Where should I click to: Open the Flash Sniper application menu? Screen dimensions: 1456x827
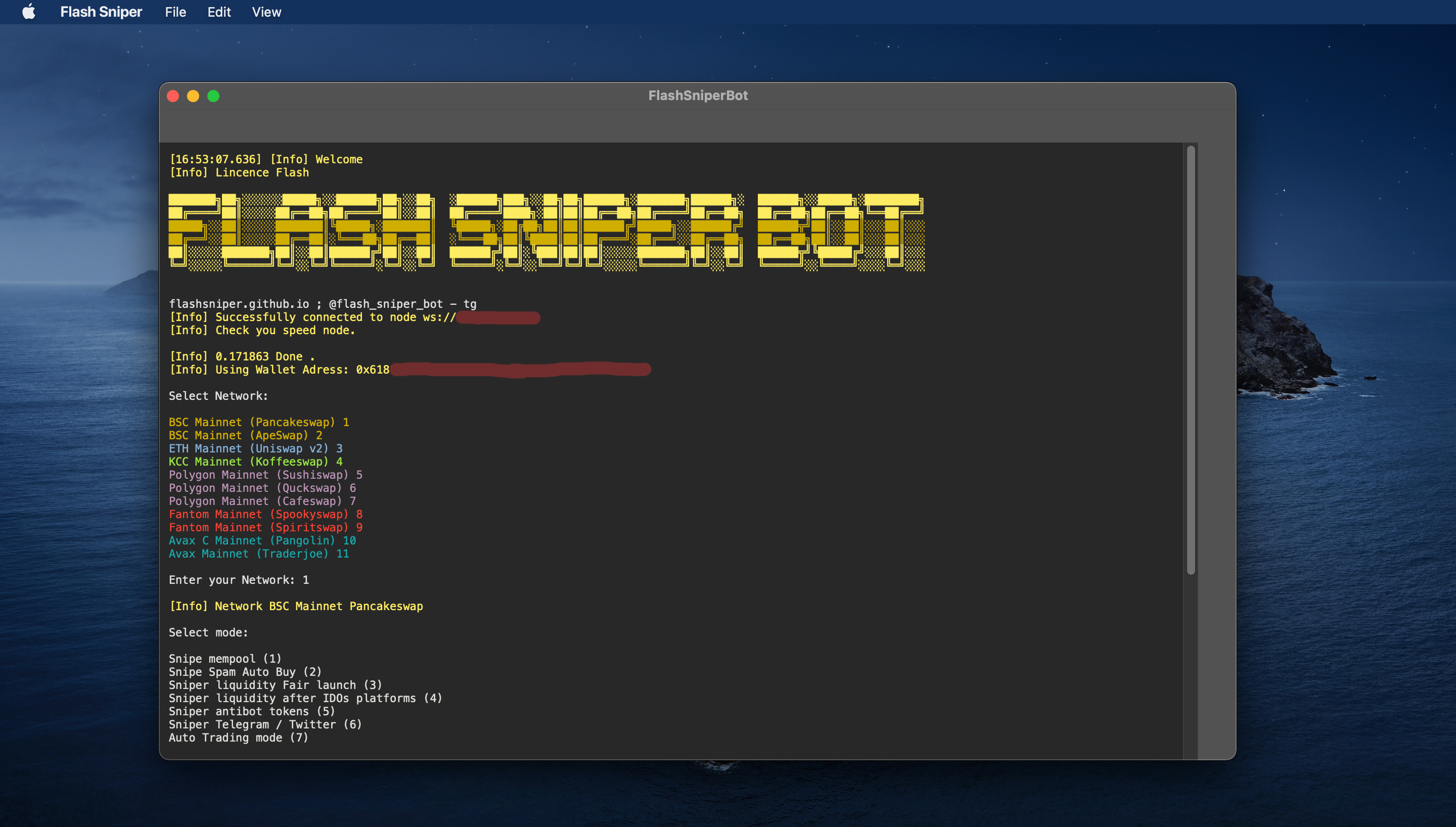pyautogui.click(x=101, y=12)
